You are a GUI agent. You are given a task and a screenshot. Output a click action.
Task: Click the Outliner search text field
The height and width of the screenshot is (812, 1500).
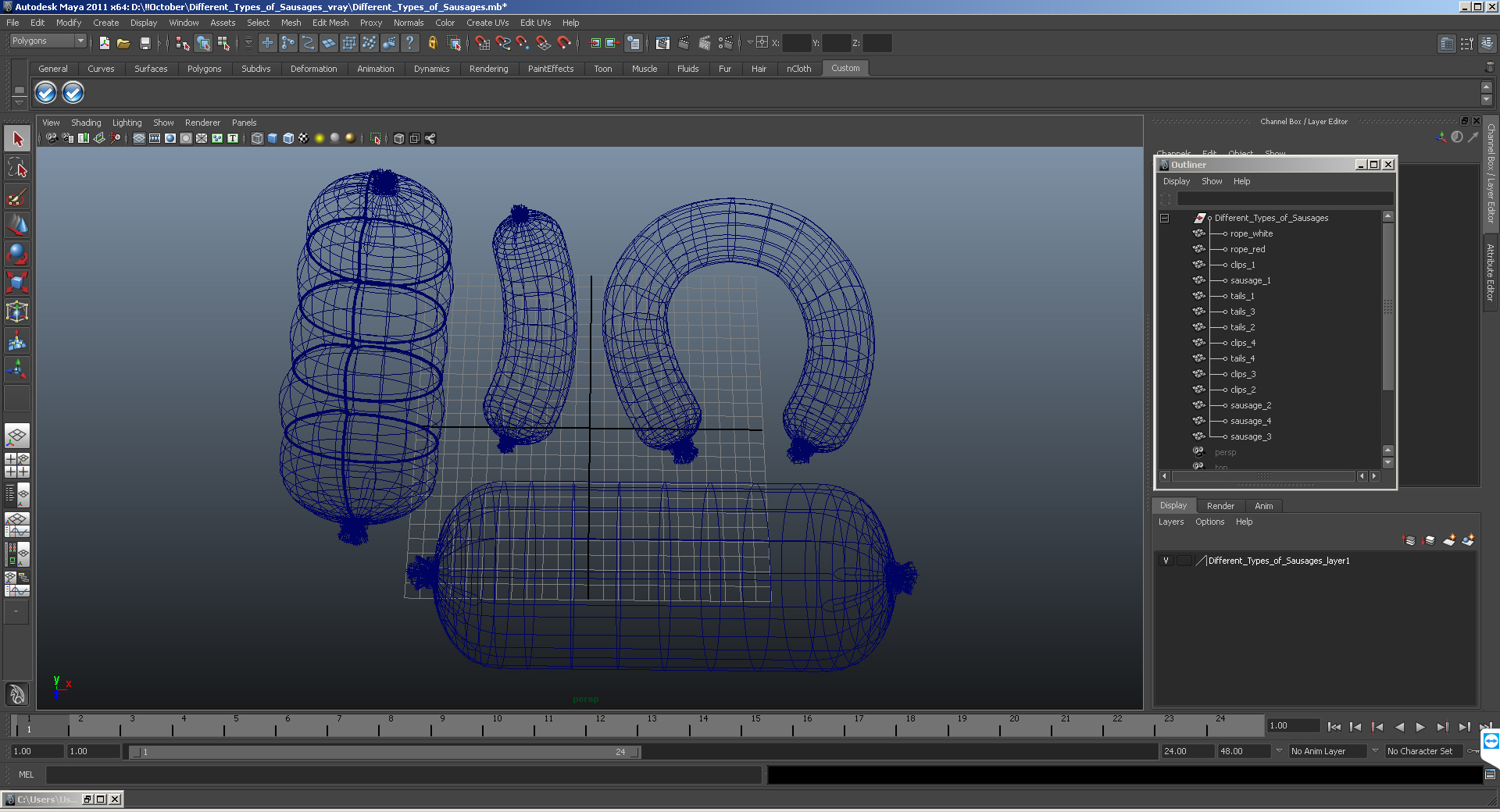(x=1284, y=199)
